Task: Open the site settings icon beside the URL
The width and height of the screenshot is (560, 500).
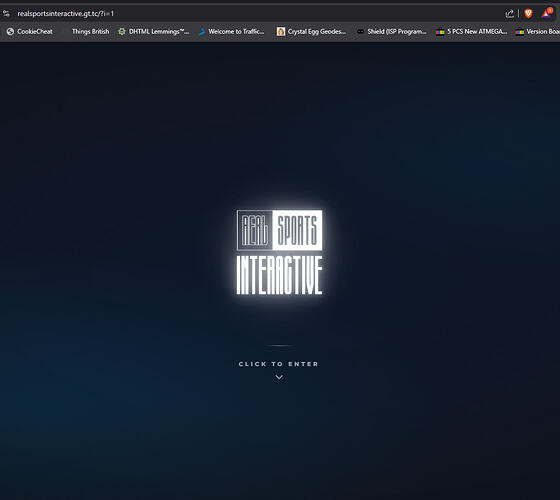Action: [6, 14]
